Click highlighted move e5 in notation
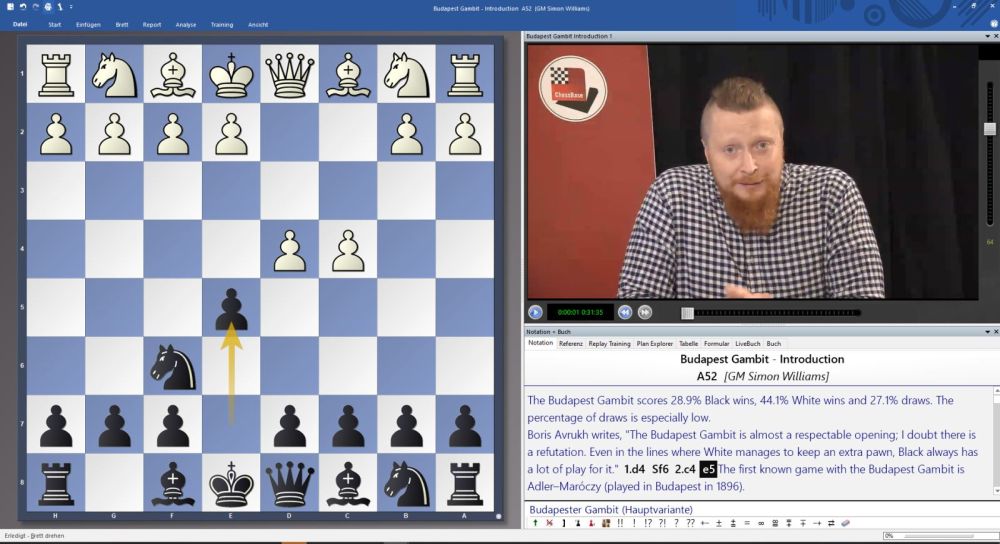This screenshot has width=1000, height=544. (708, 469)
